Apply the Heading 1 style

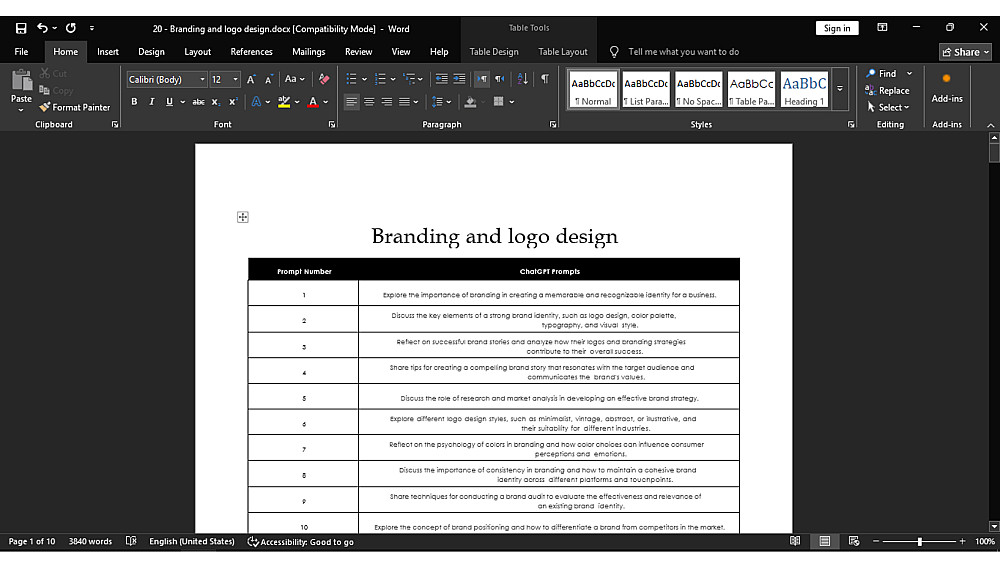point(804,89)
